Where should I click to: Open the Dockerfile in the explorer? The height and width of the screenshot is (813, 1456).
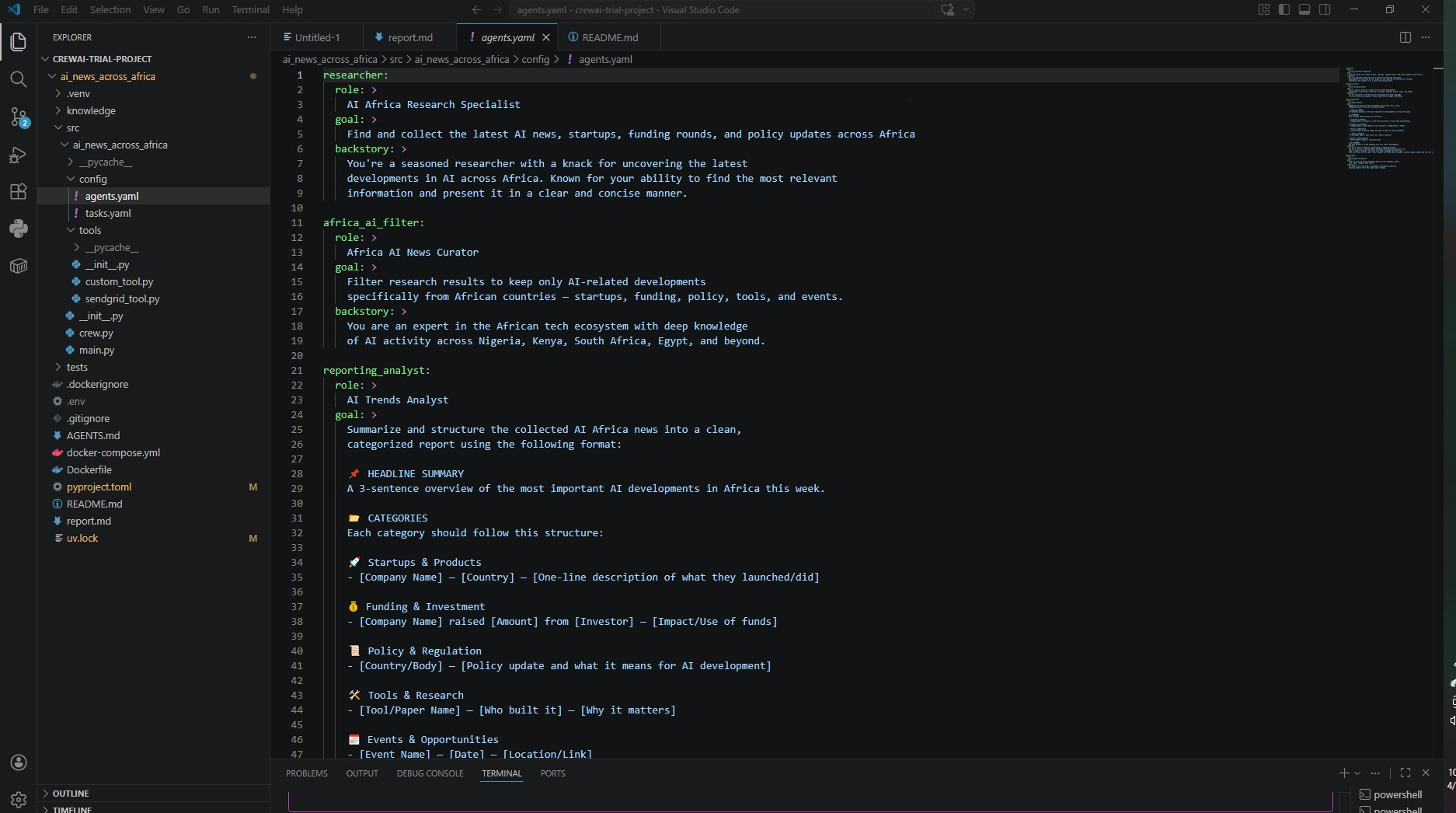coord(89,469)
